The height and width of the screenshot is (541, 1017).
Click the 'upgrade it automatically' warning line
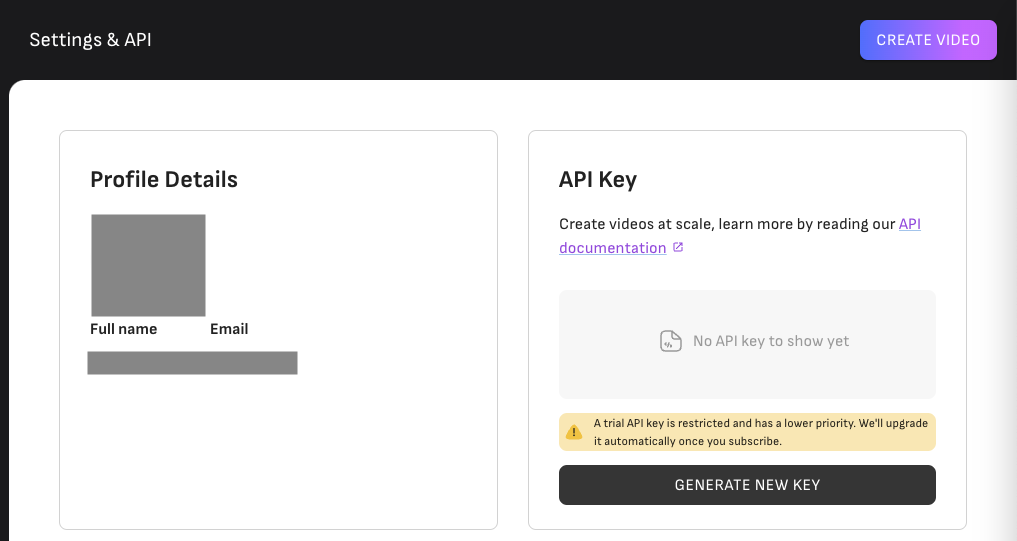[687, 441]
